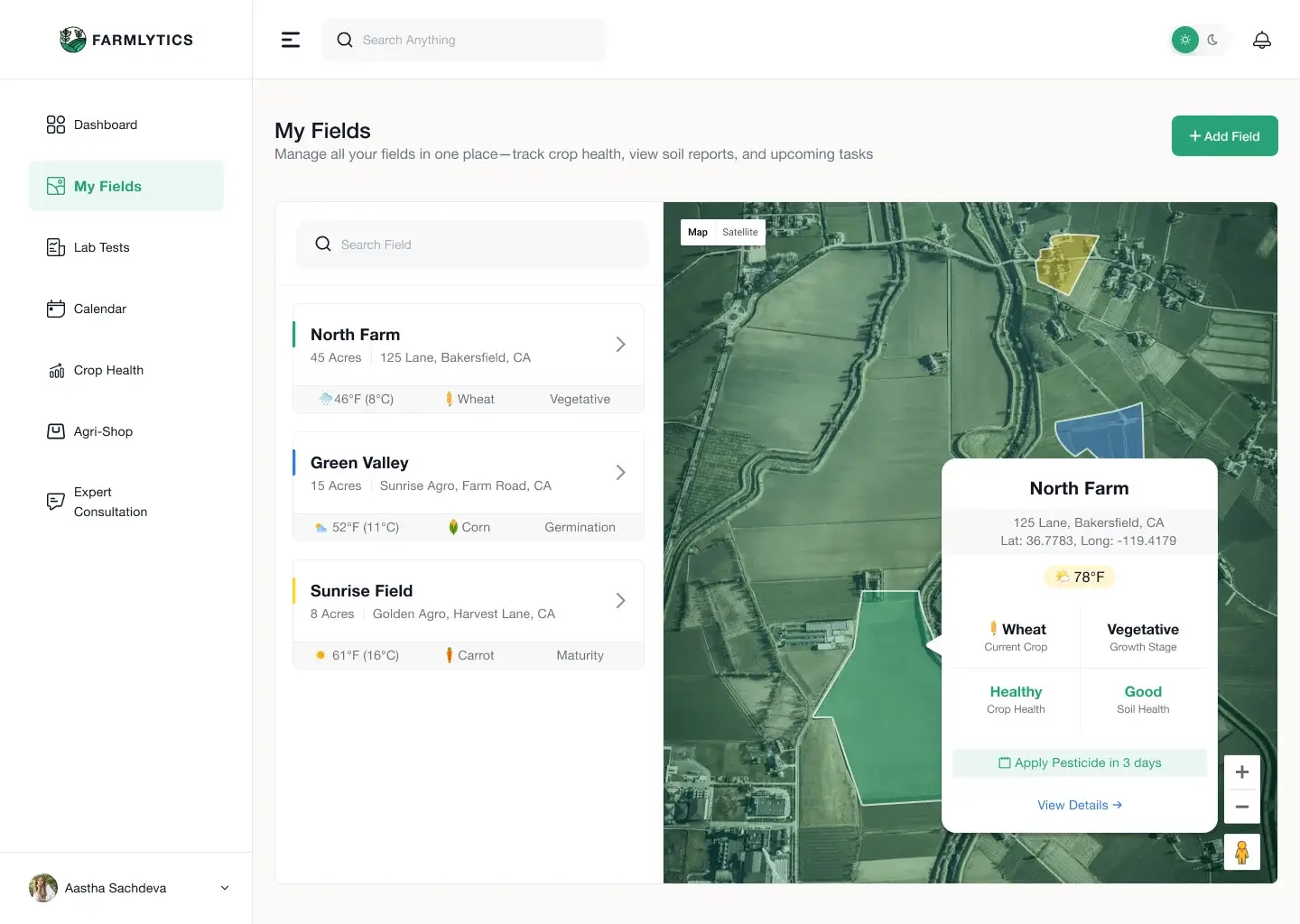This screenshot has width=1300, height=924.
Task: Open Crop Health menu item
Action: point(108,370)
